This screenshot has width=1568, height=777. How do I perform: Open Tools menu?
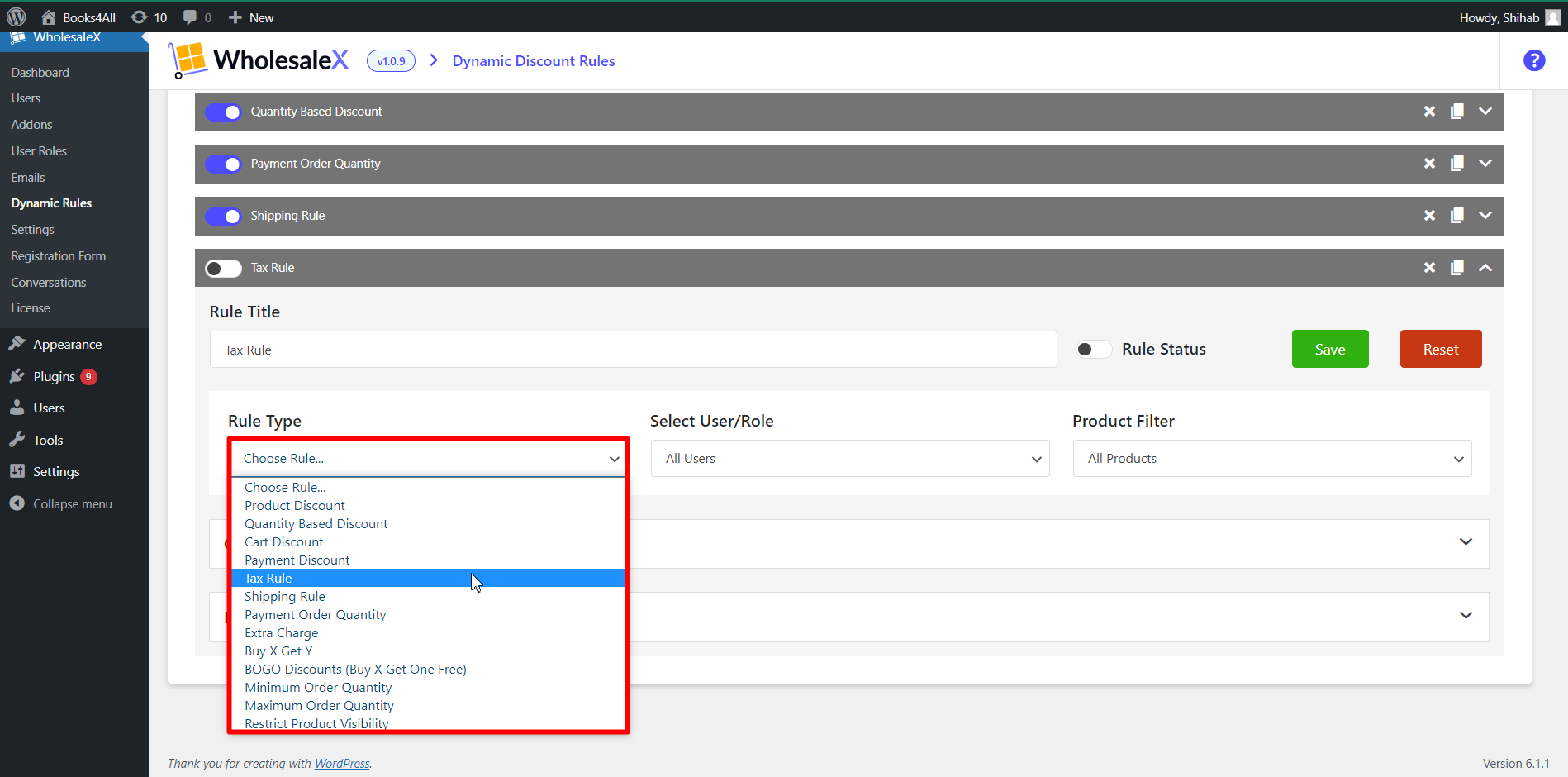[x=48, y=441]
